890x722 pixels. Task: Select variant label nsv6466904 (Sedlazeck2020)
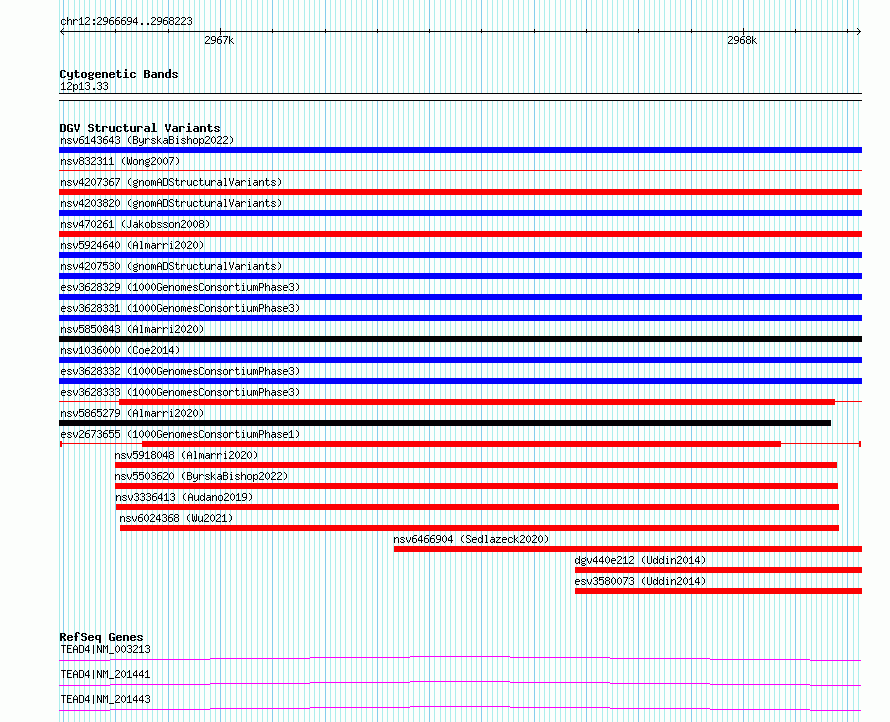coord(471,539)
